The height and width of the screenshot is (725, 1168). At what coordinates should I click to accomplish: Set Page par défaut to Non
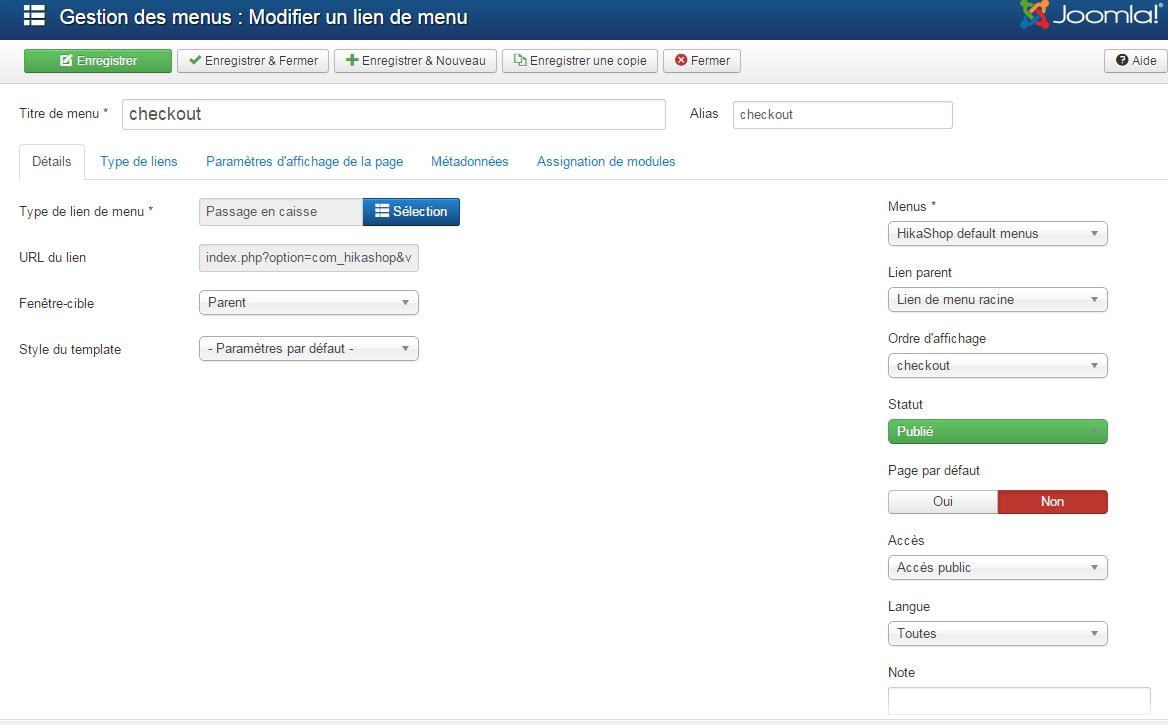pyautogui.click(x=1053, y=501)
